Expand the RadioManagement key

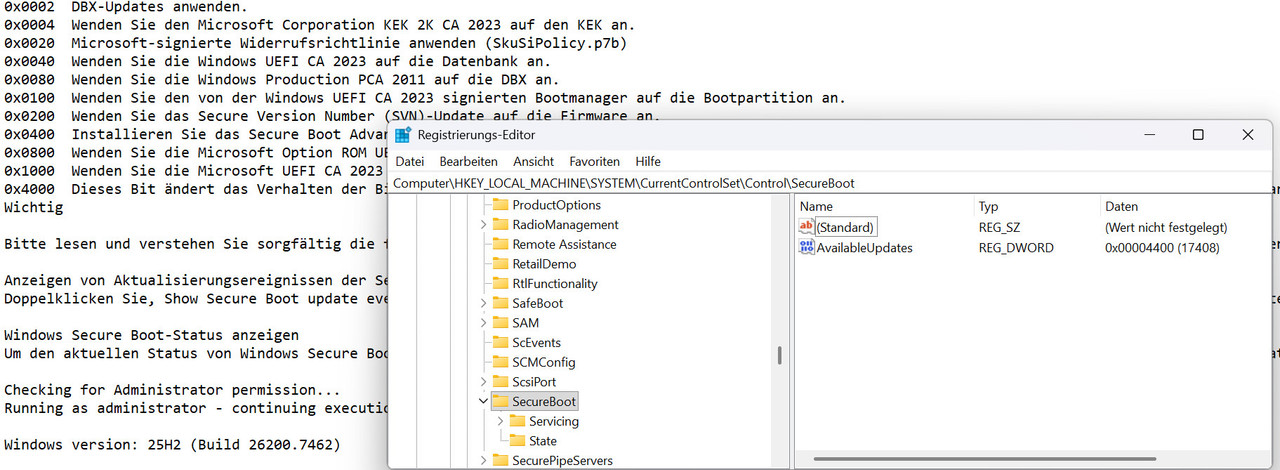484,225
